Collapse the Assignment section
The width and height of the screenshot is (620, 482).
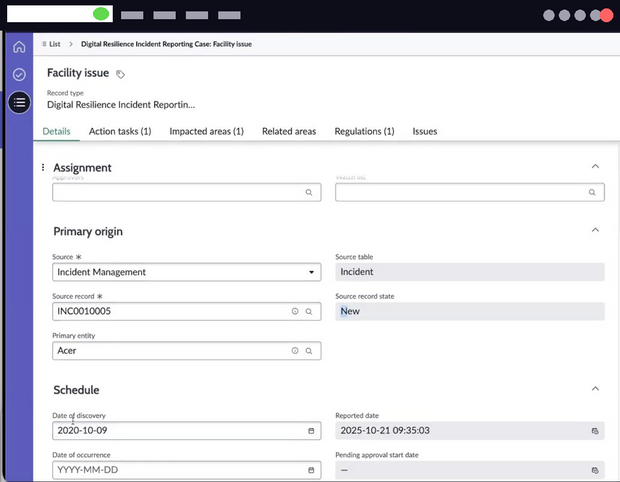tap(595, 166)
